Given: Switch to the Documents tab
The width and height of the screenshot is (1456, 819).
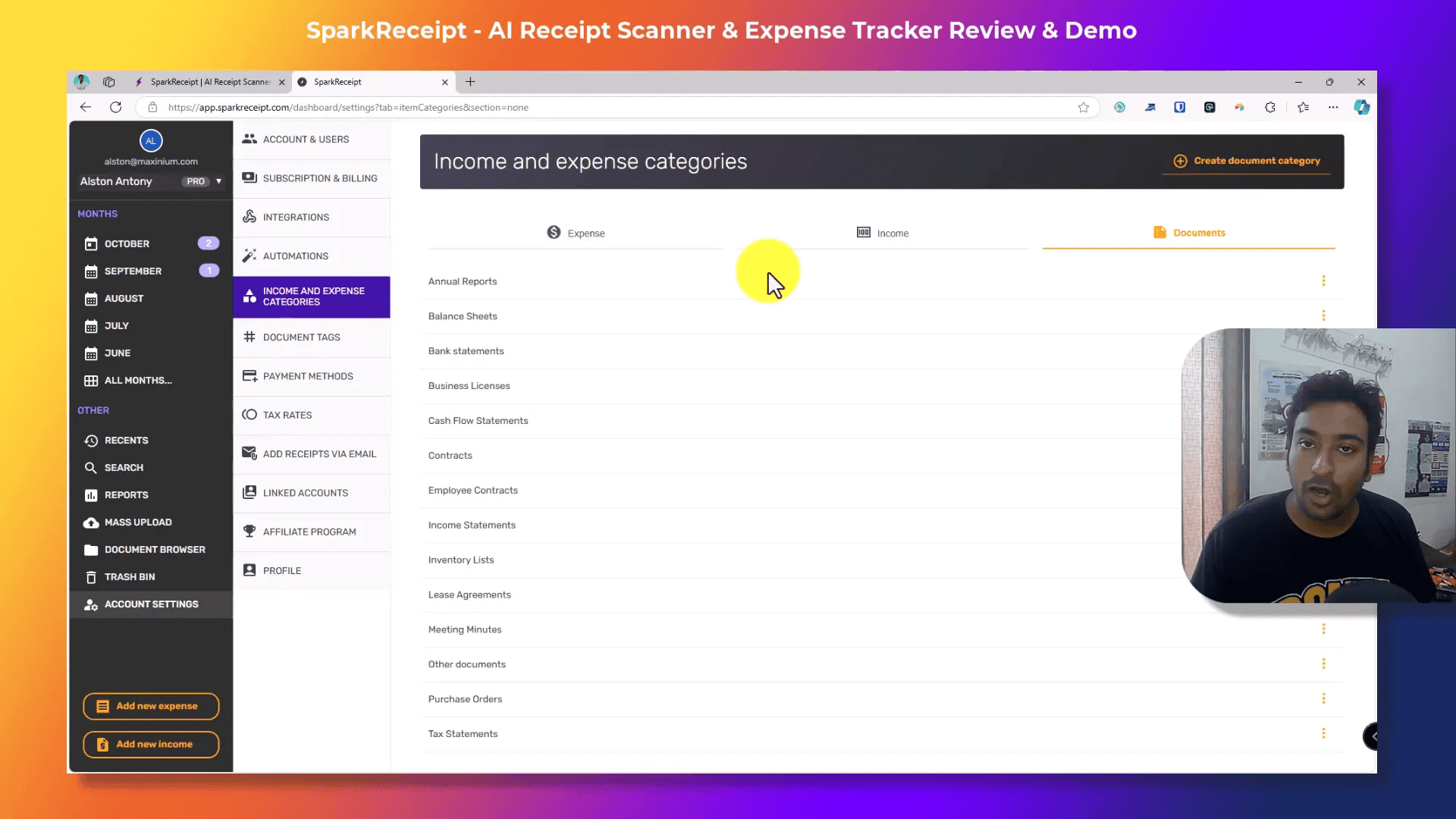Looking at the screenshot, I should pos(1188,233).
